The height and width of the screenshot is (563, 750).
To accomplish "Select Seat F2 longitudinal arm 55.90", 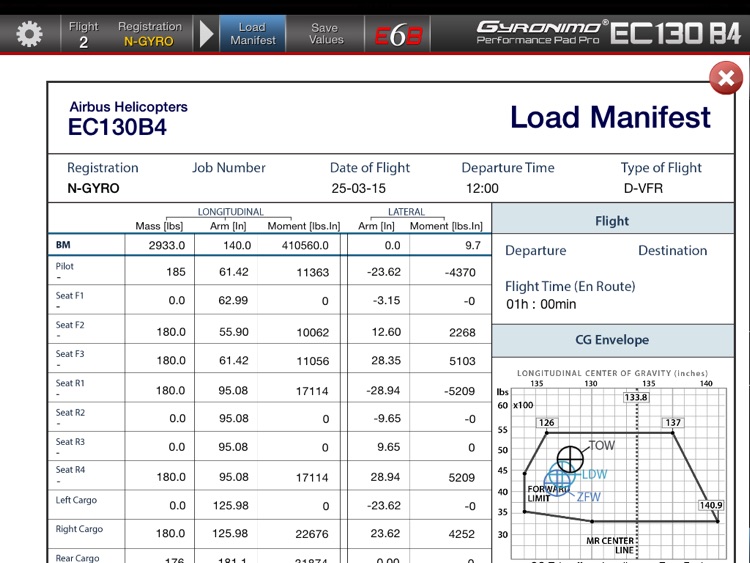I will [233, 332].
